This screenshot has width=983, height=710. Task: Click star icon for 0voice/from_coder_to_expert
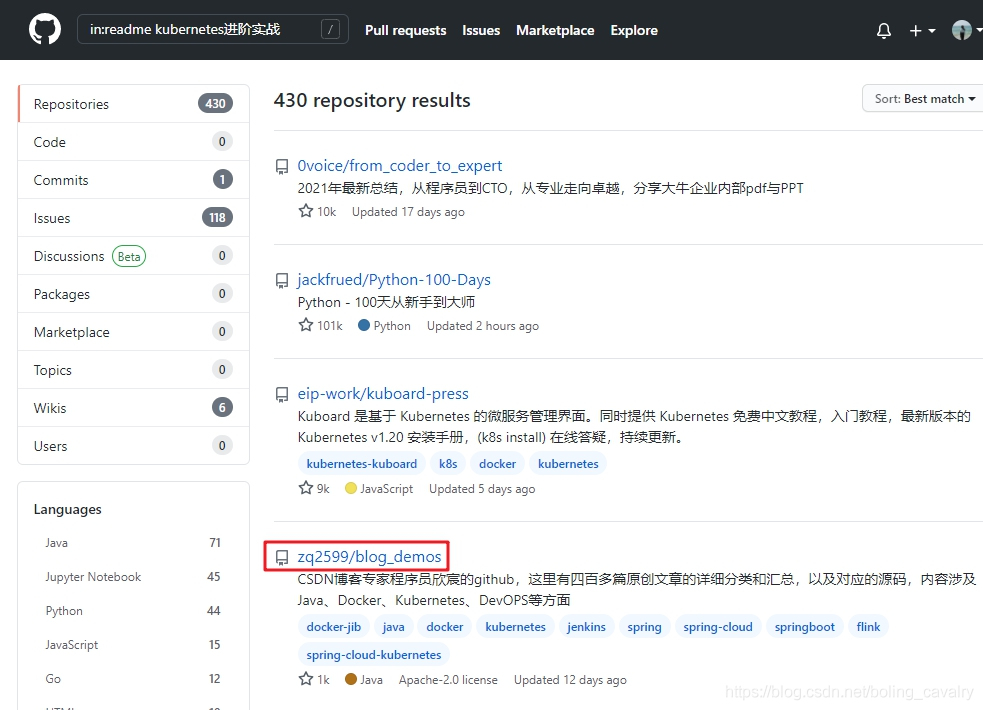pyautogui.click(x=305, y=211)
